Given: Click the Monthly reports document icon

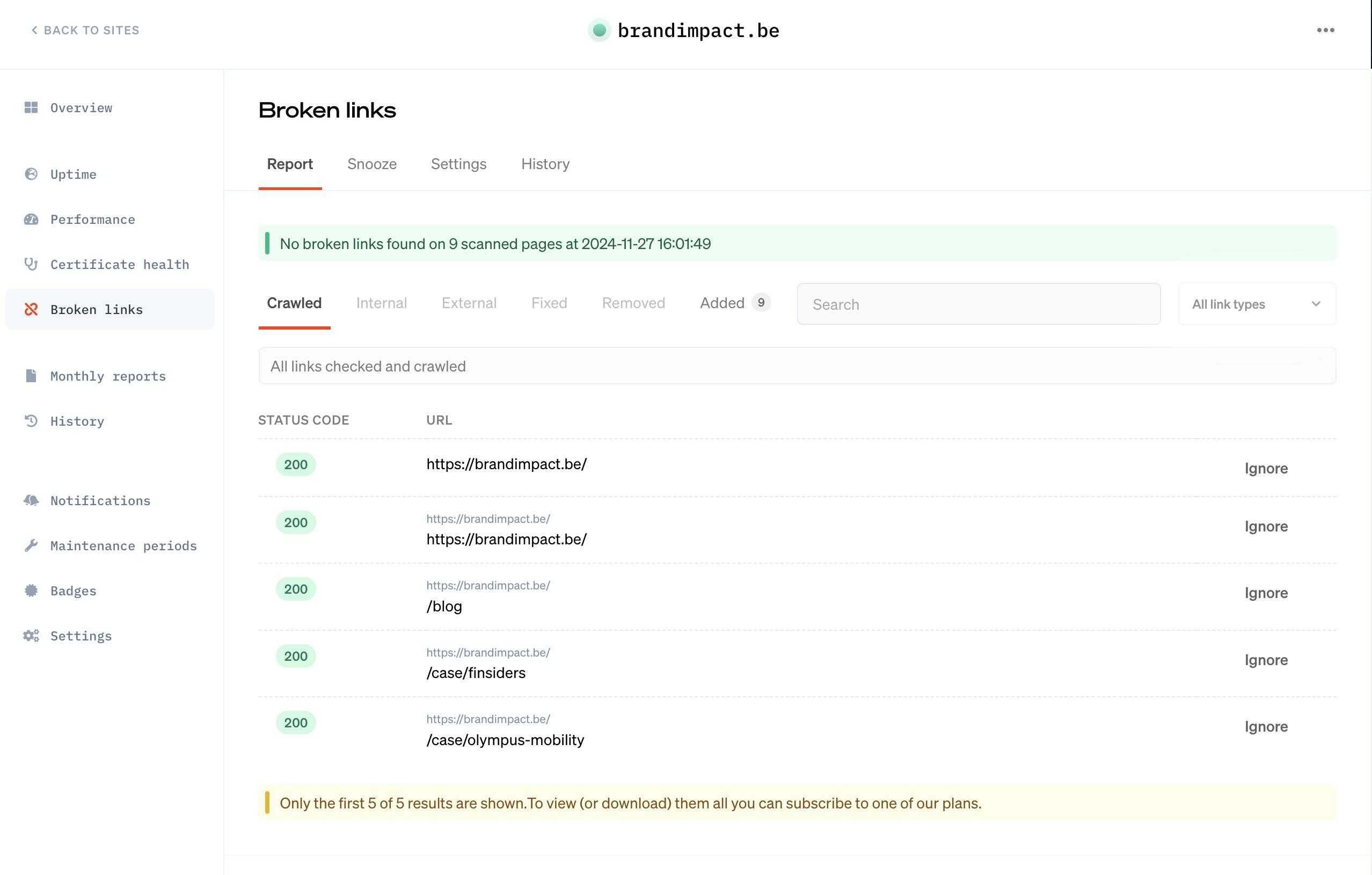Looking at the screenshot, I should (x=31, y=376).
